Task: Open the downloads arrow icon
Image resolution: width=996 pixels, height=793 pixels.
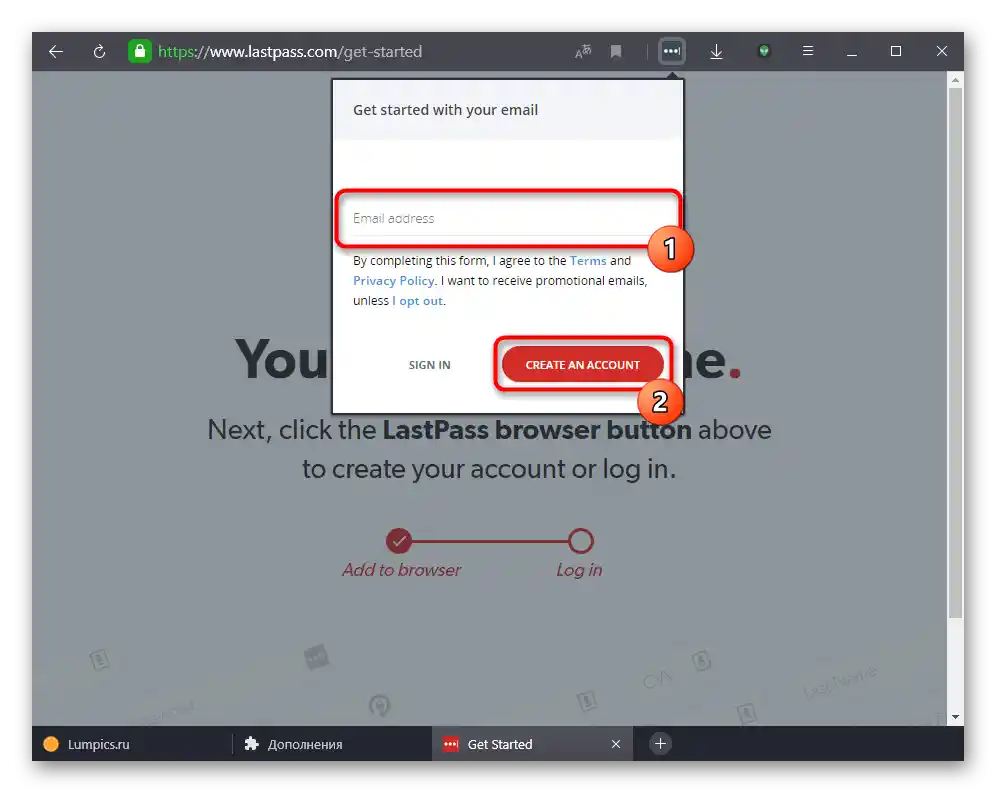Action: pyautogui.click(x=716, y=51)
